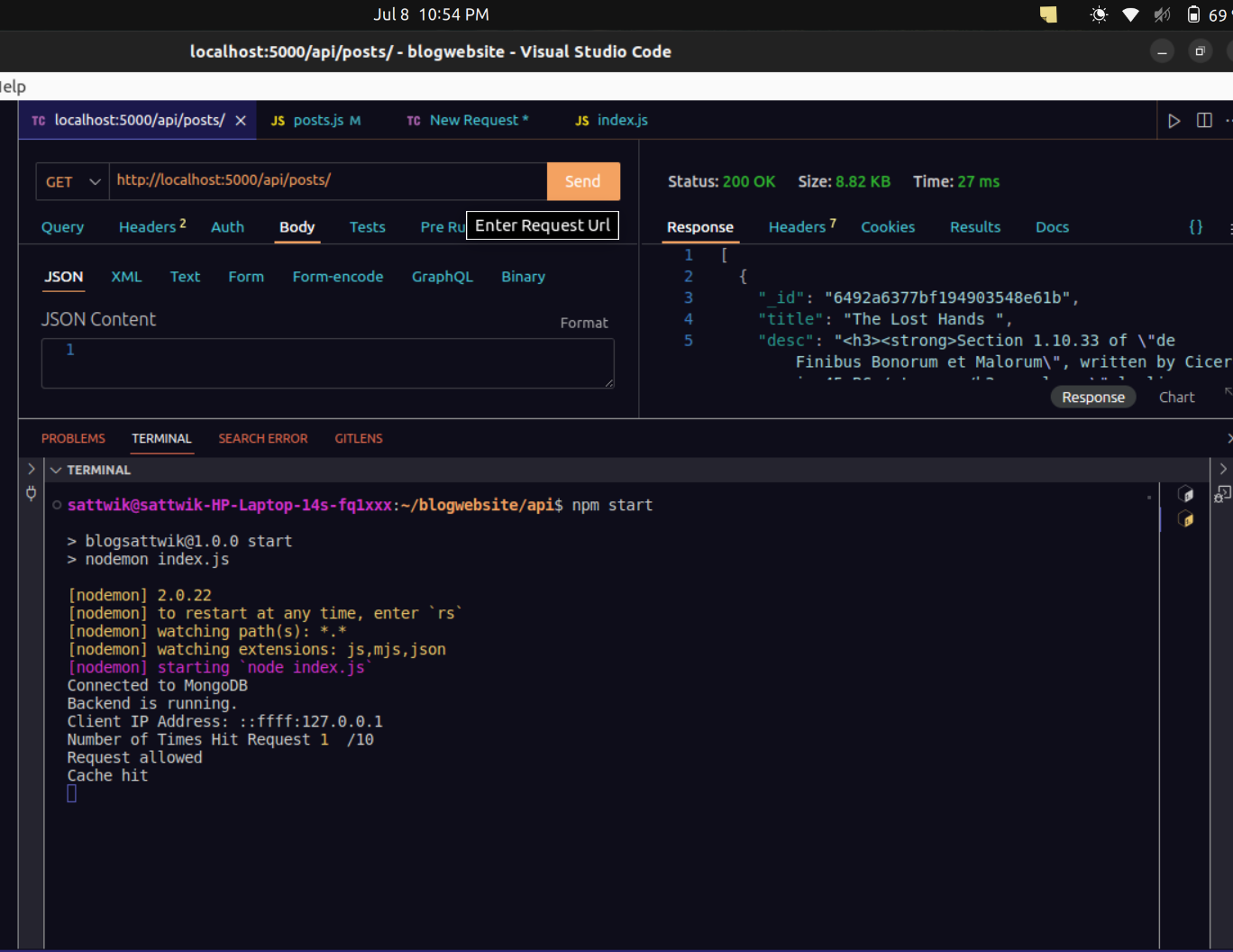Click the TC icon of New Request tab
The height and width of the screenshot is (952, 1233).
click(x=414, y=121)
